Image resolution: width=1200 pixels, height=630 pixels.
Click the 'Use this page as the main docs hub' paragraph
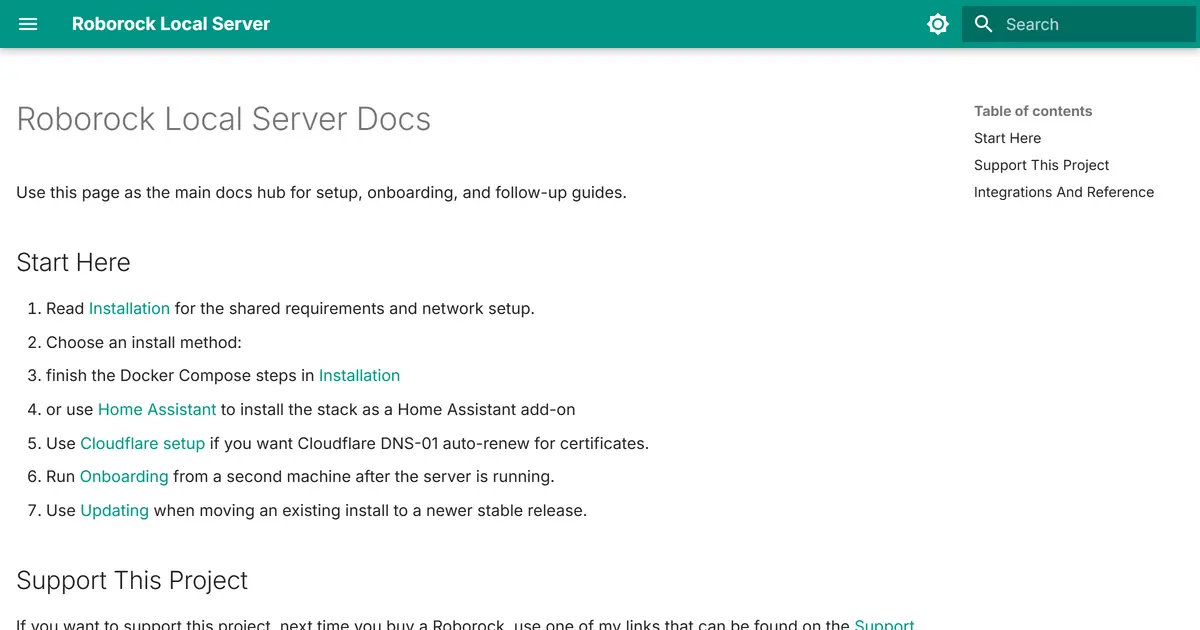coord(321,192)
